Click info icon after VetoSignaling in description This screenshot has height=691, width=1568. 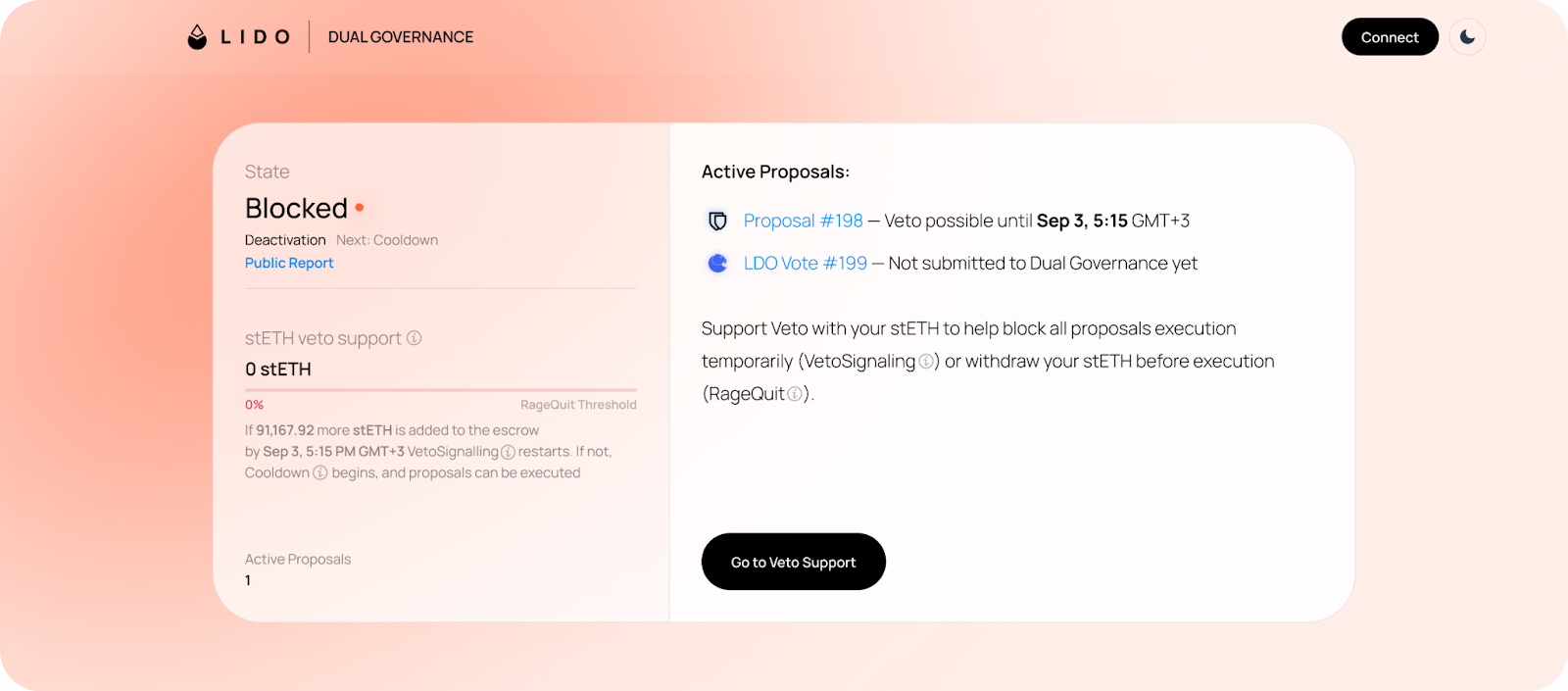point(925,362)
